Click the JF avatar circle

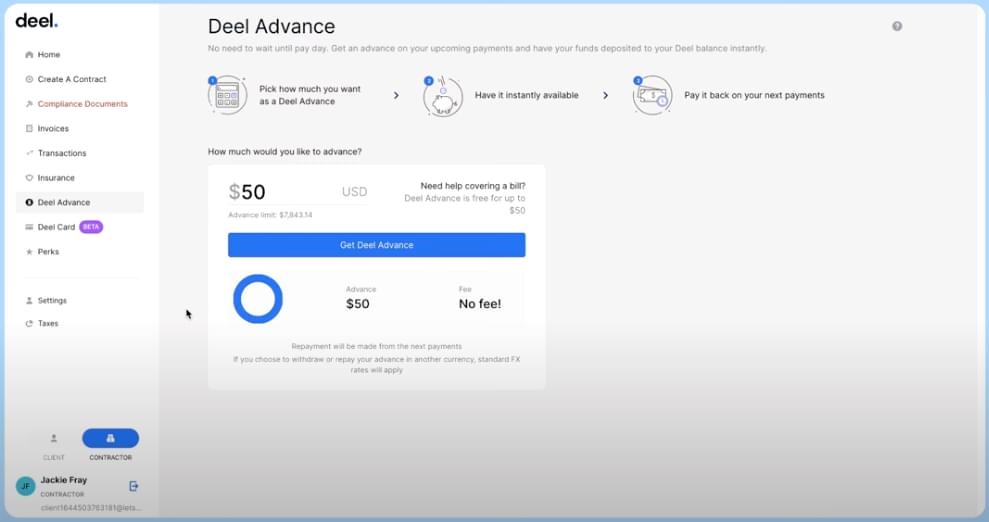(x=25, y=486)
